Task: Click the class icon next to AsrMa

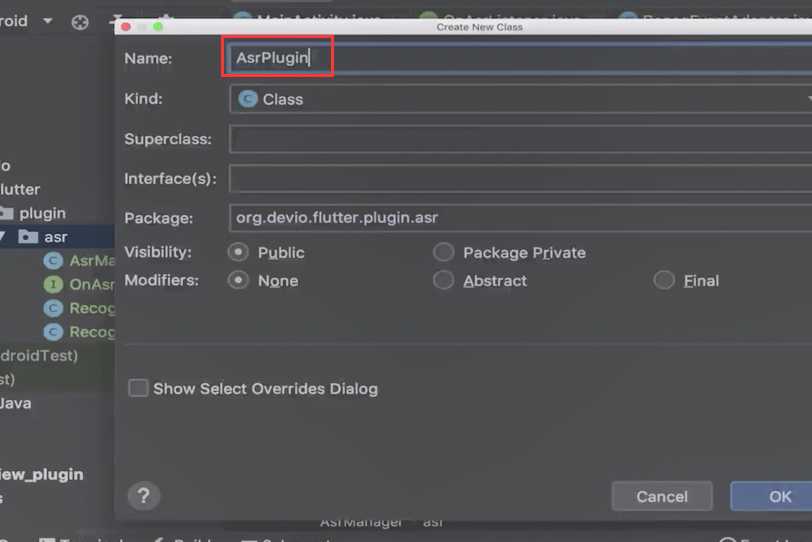Action: pos(53,260)
